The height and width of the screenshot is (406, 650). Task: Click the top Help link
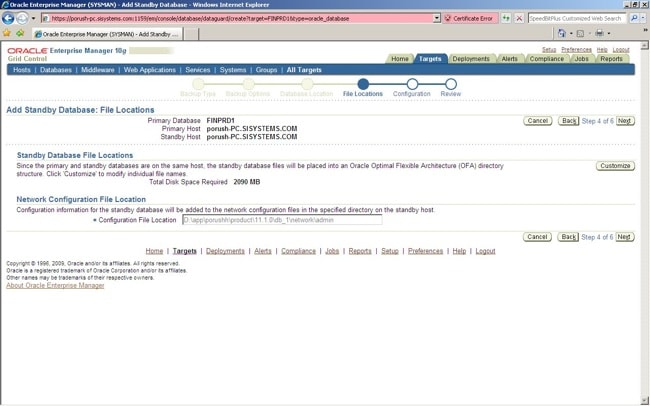coord(602,50)
